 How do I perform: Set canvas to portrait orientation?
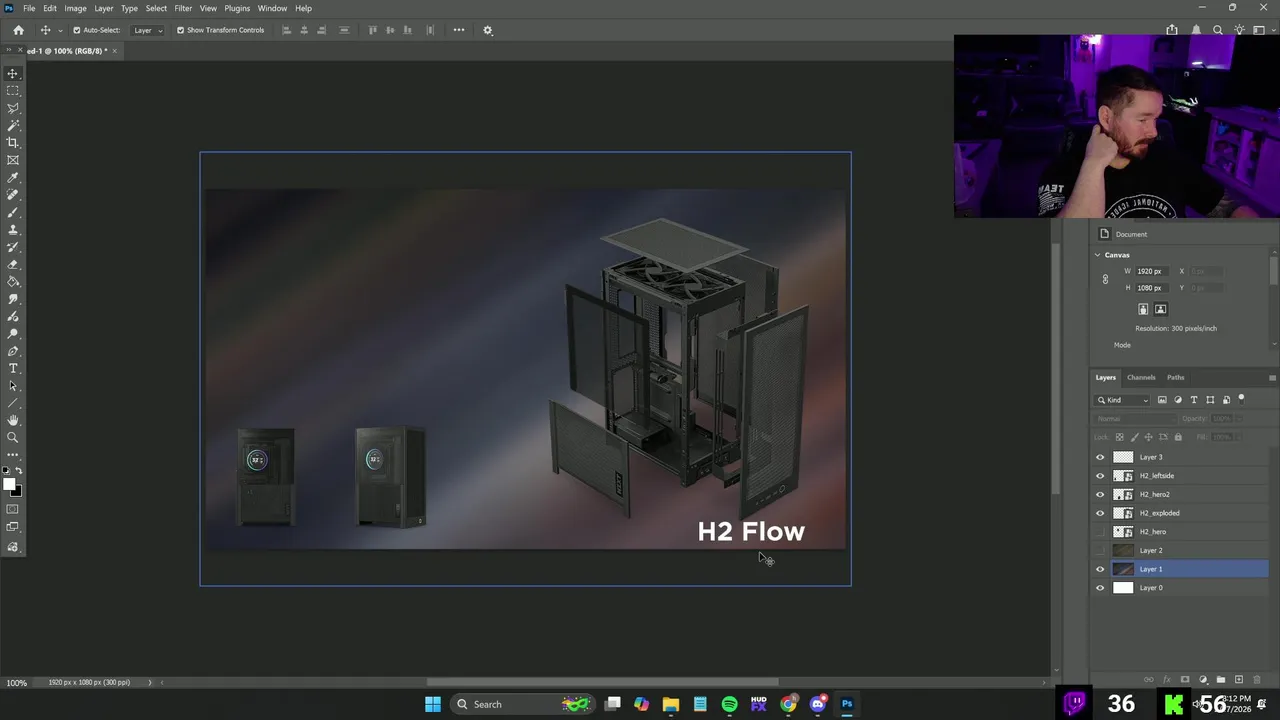[x=1143, y=309]
